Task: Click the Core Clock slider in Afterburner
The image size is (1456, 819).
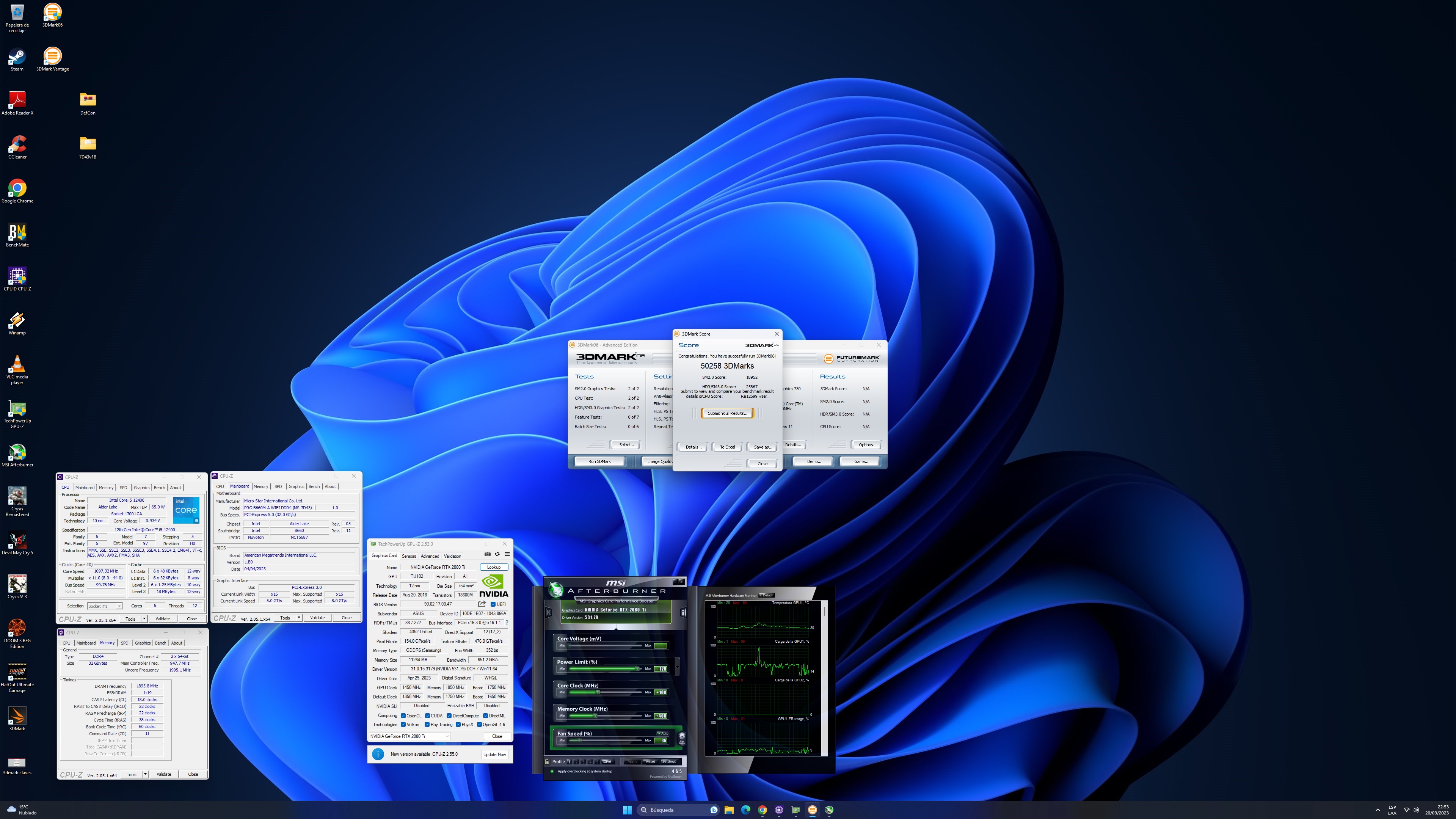Action: tap(605, 692)
